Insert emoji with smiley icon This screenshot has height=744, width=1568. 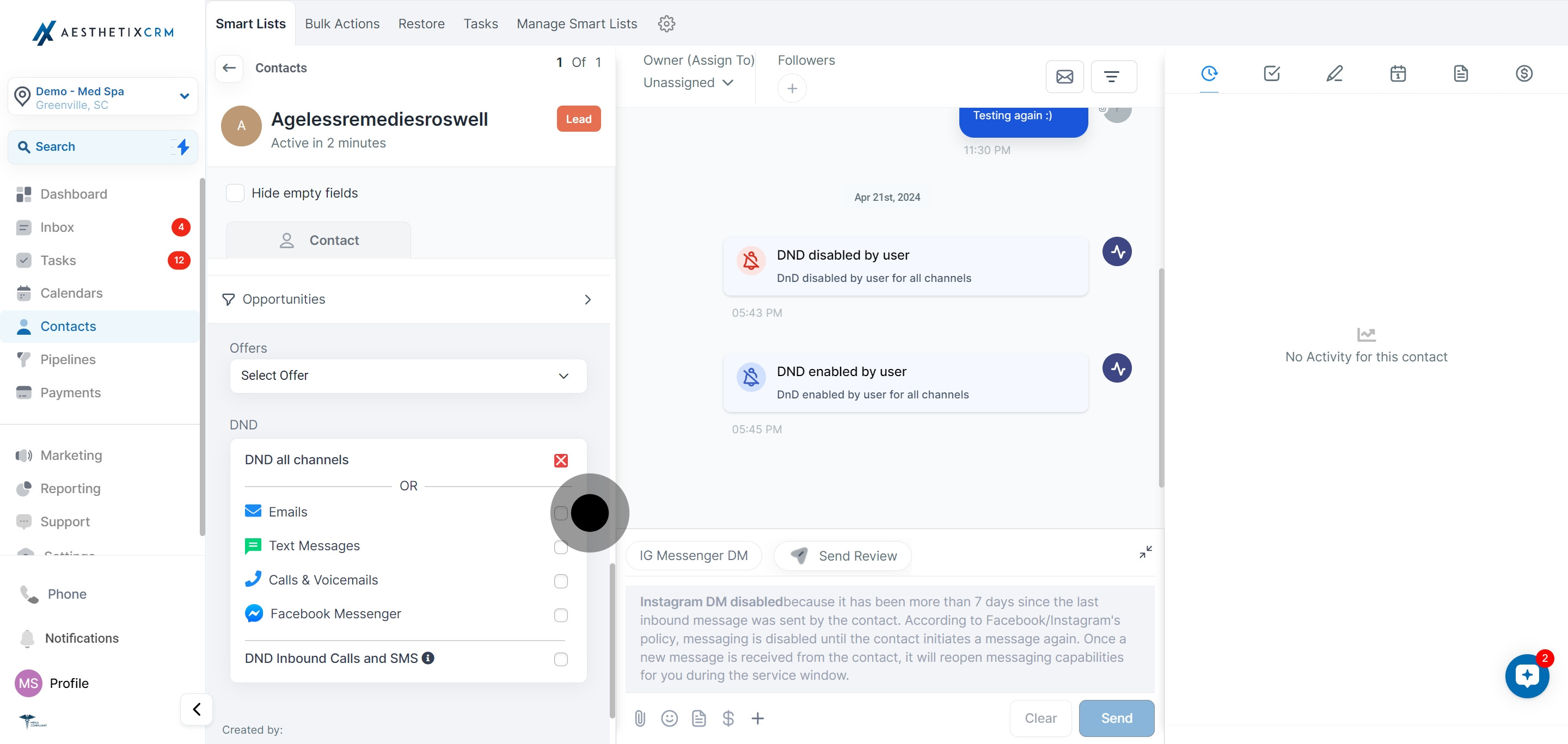click(x=669, y=718)
